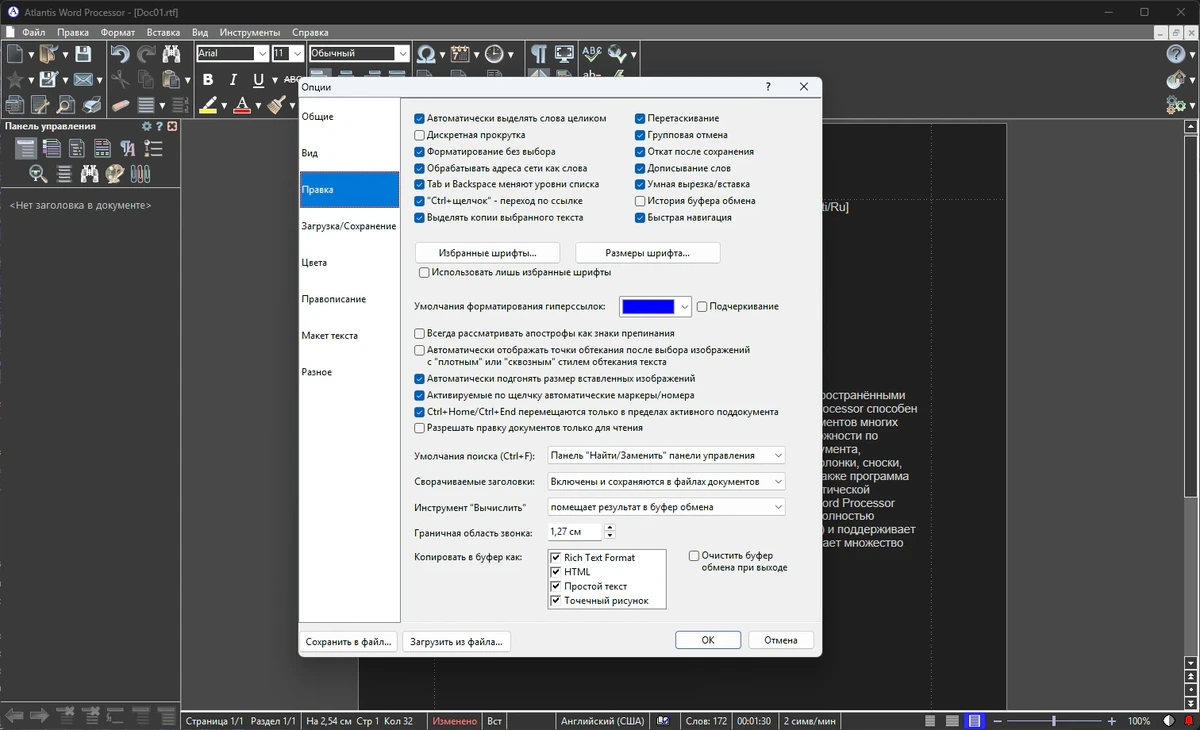Click 'Сохранить в файл...' button
The image size is (1200, 730).
pos(349,641)
